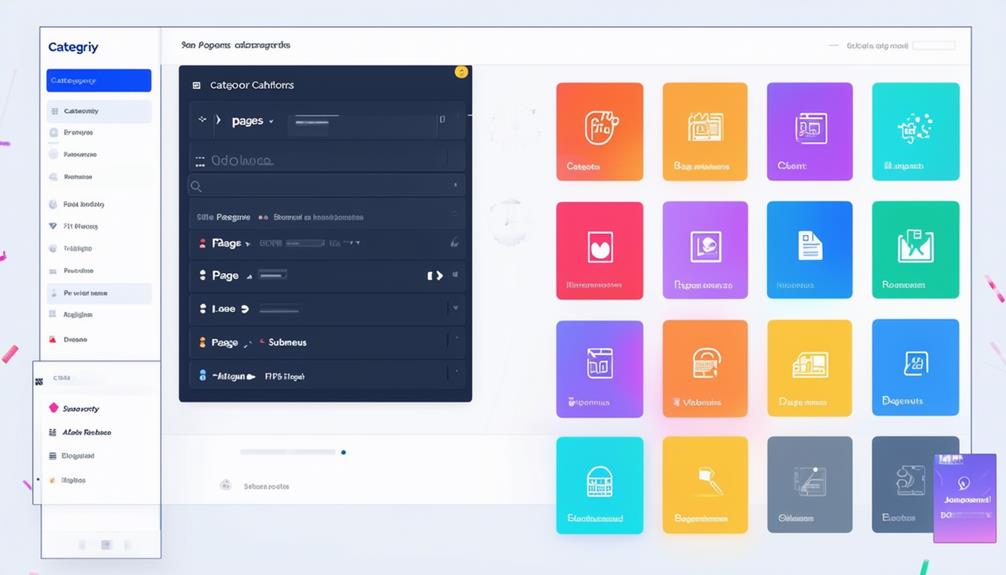Select the pin icon on the yellow bottom tile
Image resolution: width=1006 pixels, height=575 pixels.
[x=704, y=480]
